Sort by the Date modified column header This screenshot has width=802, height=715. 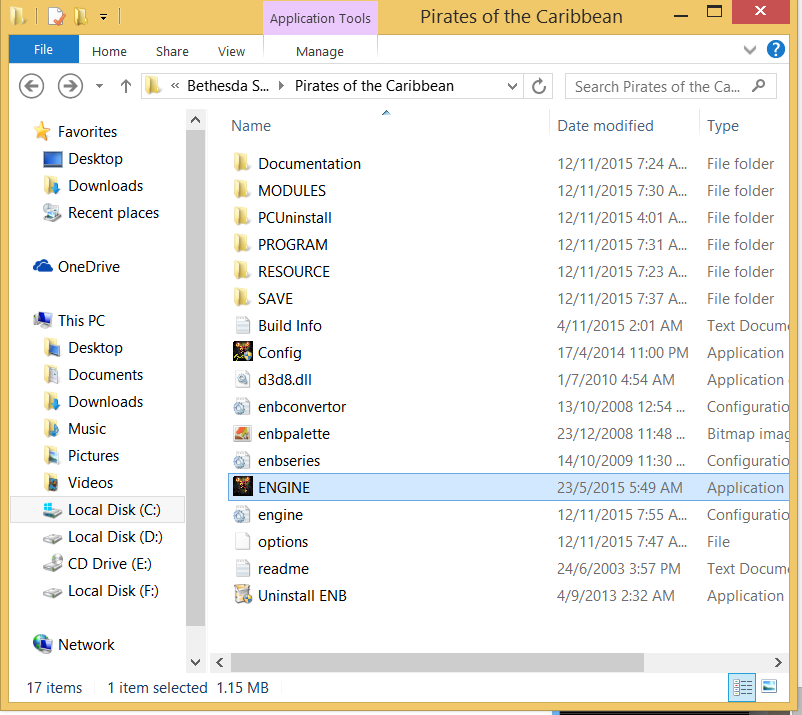click(605, 125)
